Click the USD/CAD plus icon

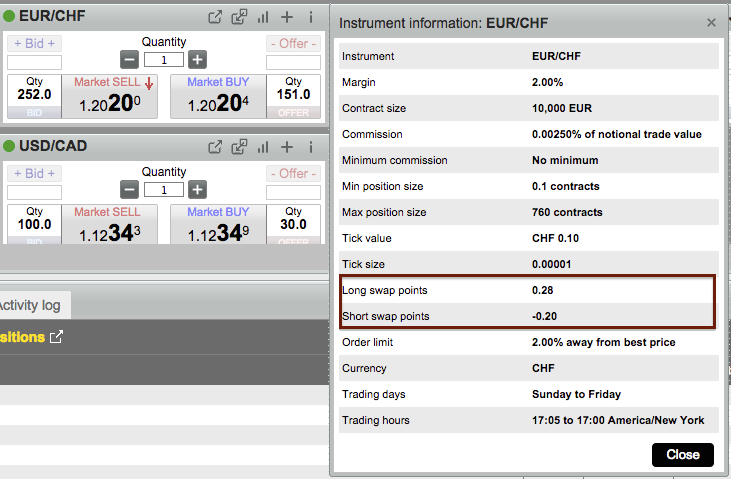coord(287,147)
